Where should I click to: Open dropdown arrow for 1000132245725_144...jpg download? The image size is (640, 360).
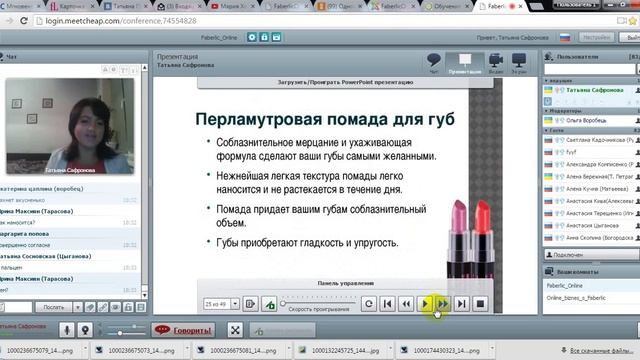tap(390, 350)
